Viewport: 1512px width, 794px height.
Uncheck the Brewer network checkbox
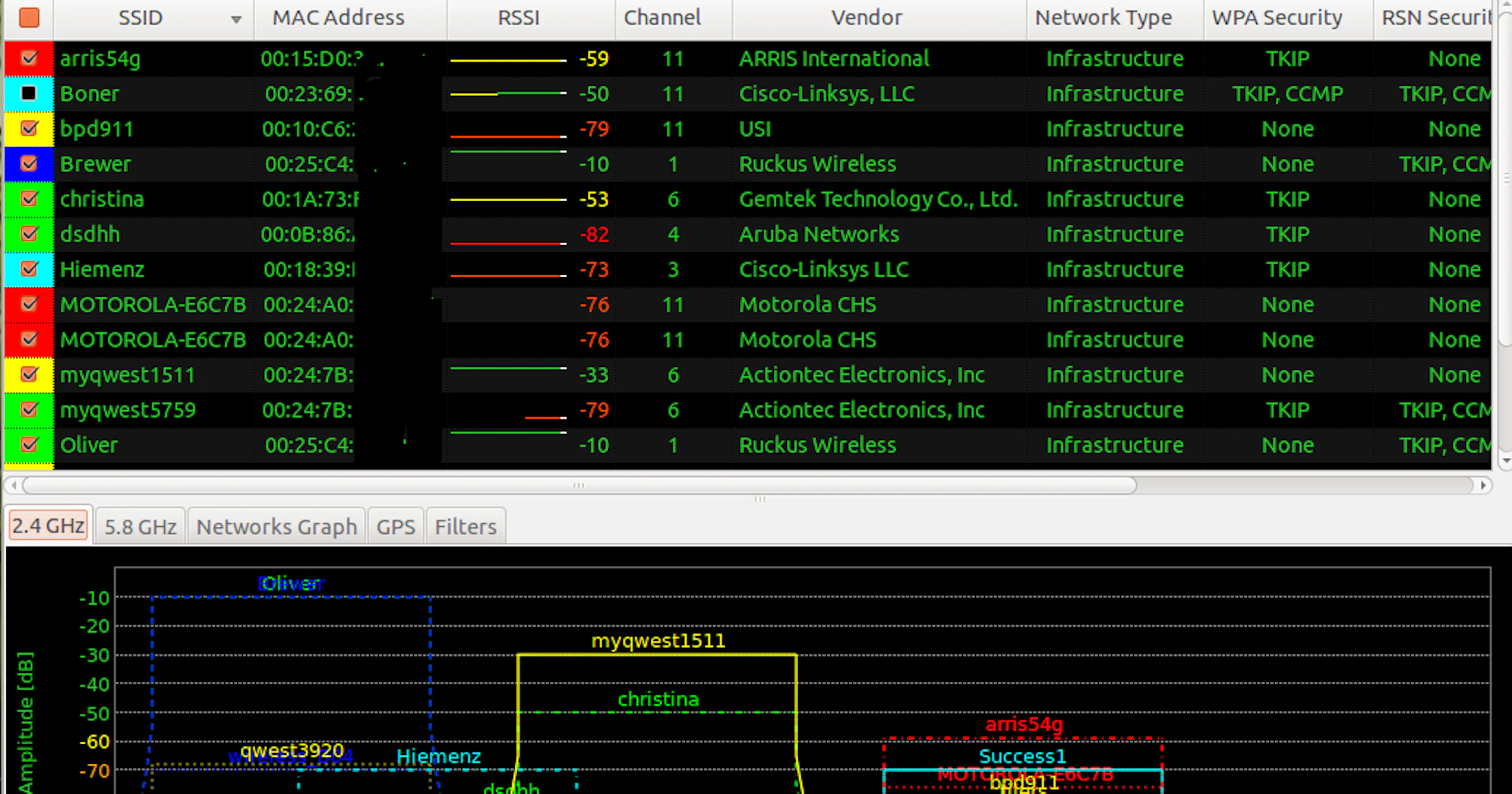pyautogui.click(x=29, y=164)
